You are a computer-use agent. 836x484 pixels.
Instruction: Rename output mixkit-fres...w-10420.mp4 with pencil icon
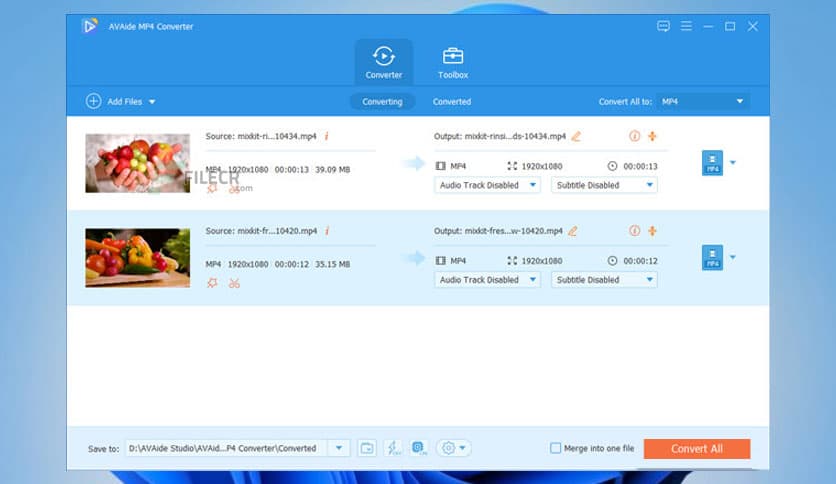click(573, 231)
